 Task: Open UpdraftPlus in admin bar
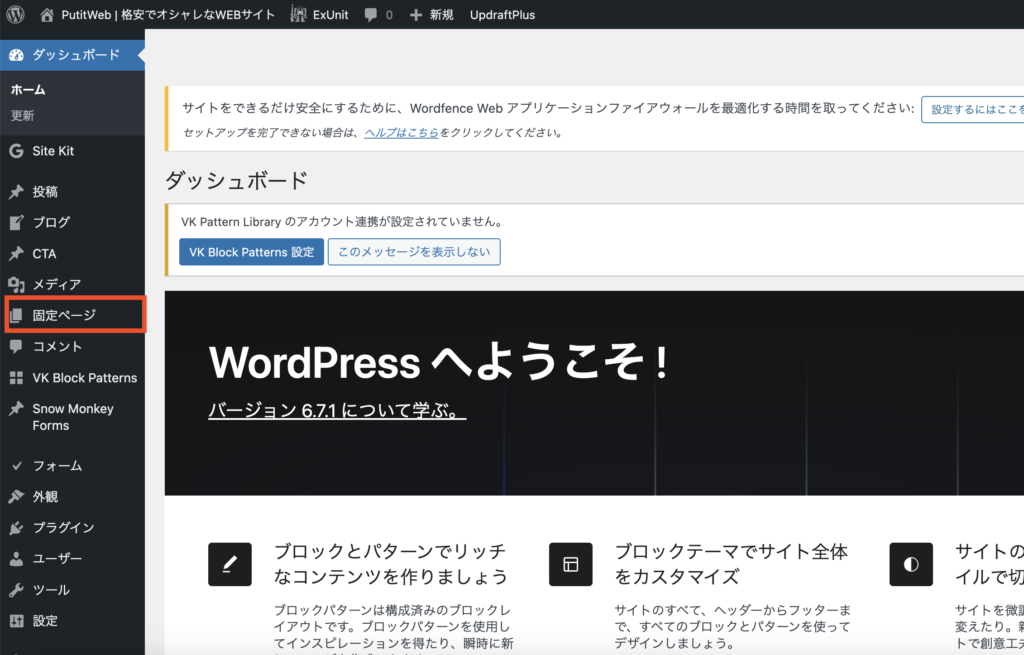tap(502, 15)
